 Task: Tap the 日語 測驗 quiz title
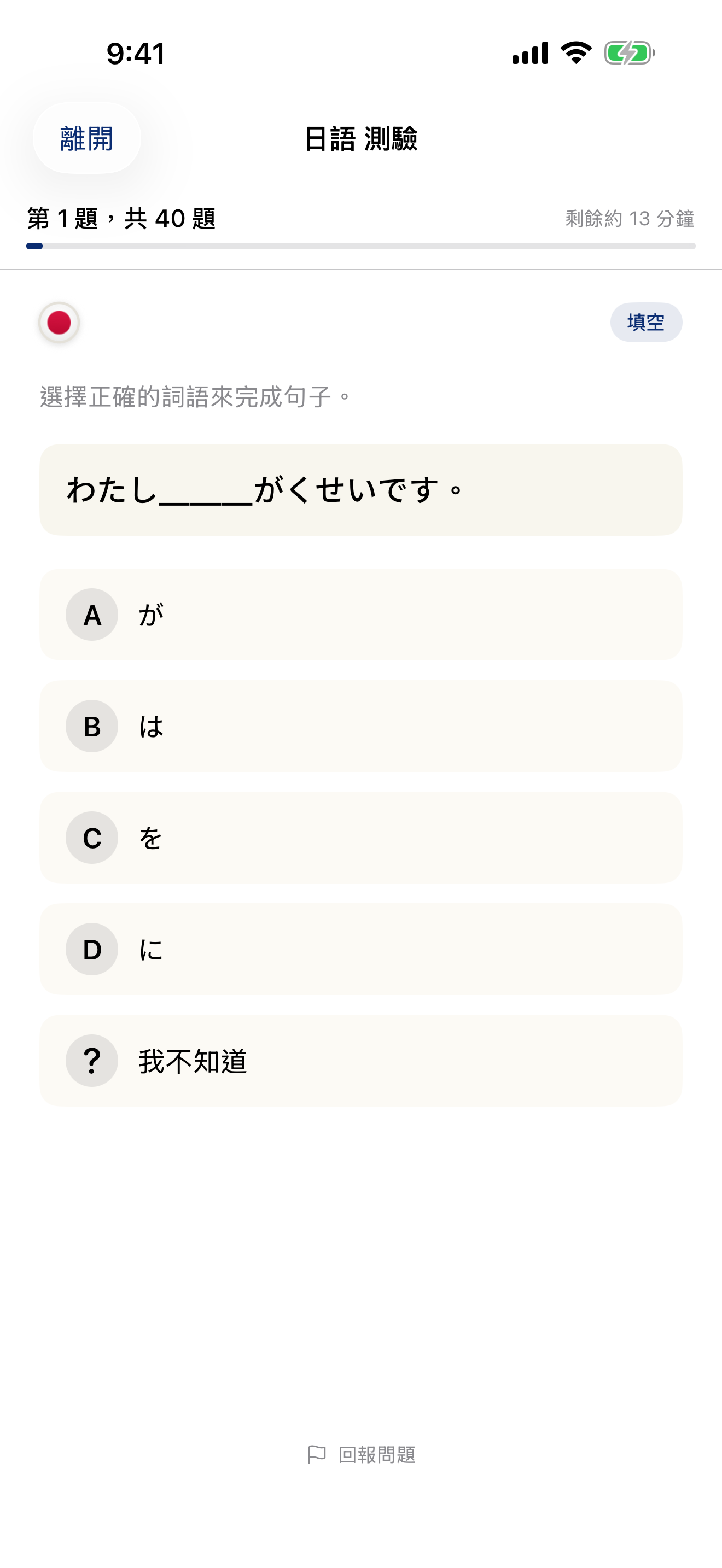coord(361,139)
